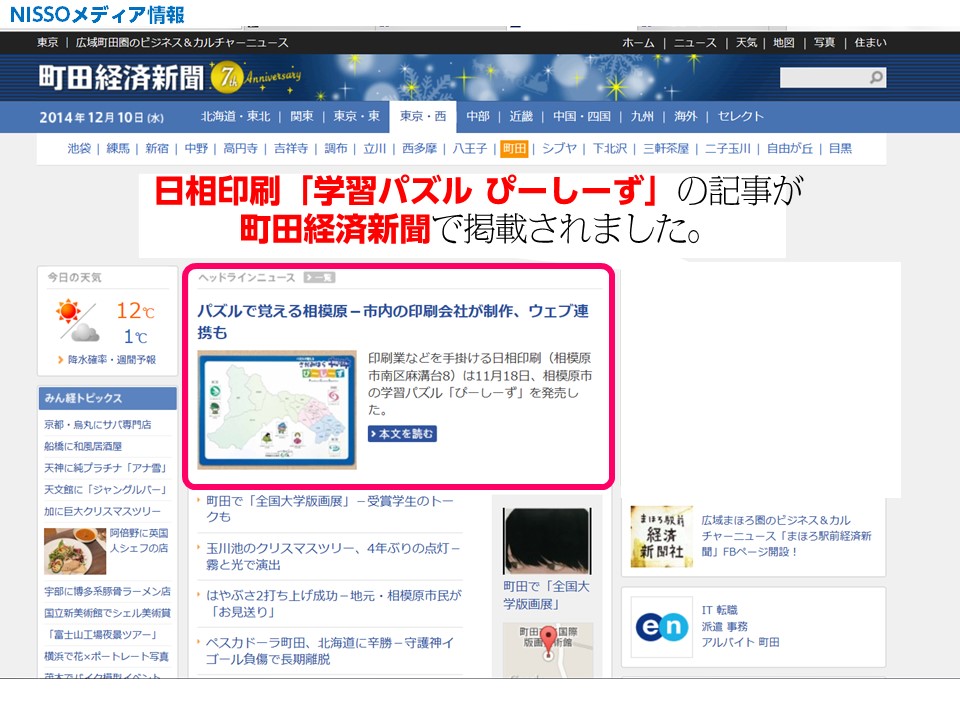Open topic 天神に純プラチナ「アナ雪」
960x720 pixels.
[106, 468]
